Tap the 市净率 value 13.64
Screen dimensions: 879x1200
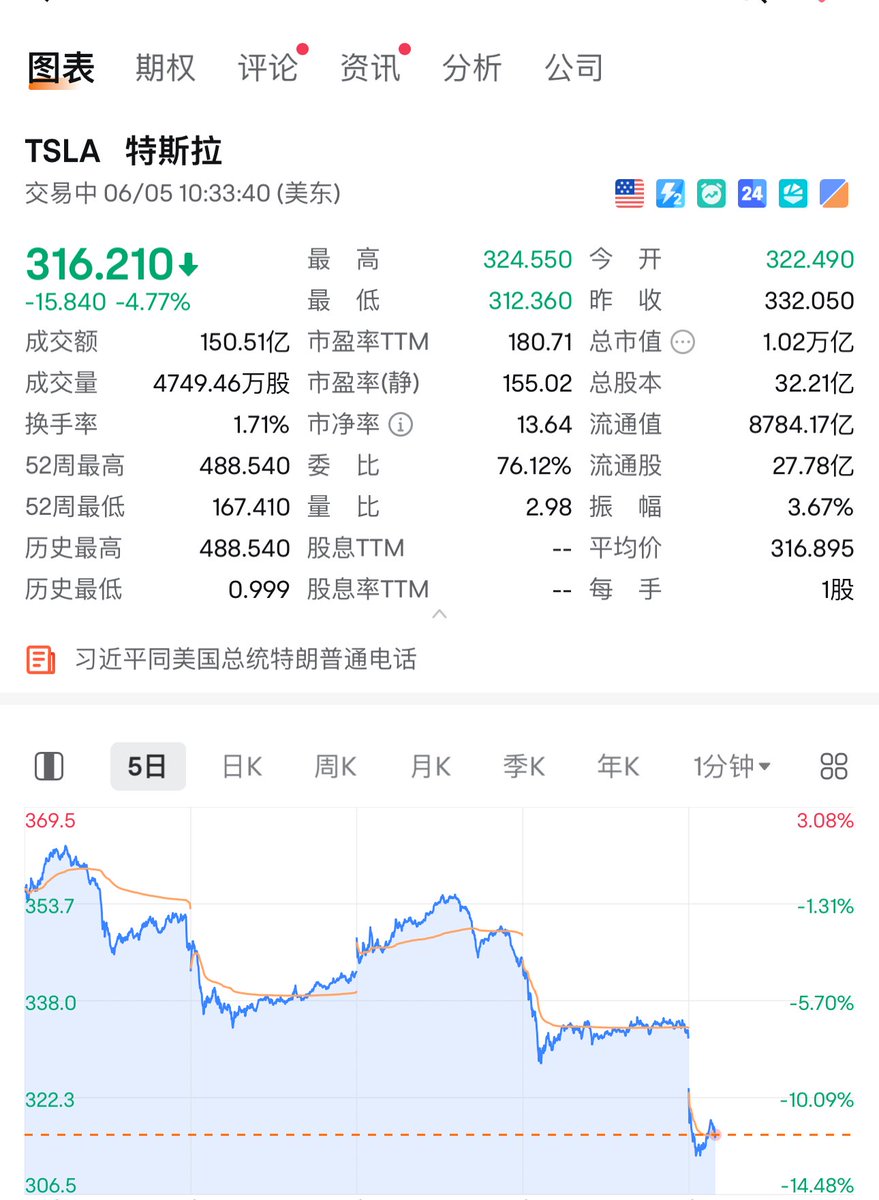(543, 424)
